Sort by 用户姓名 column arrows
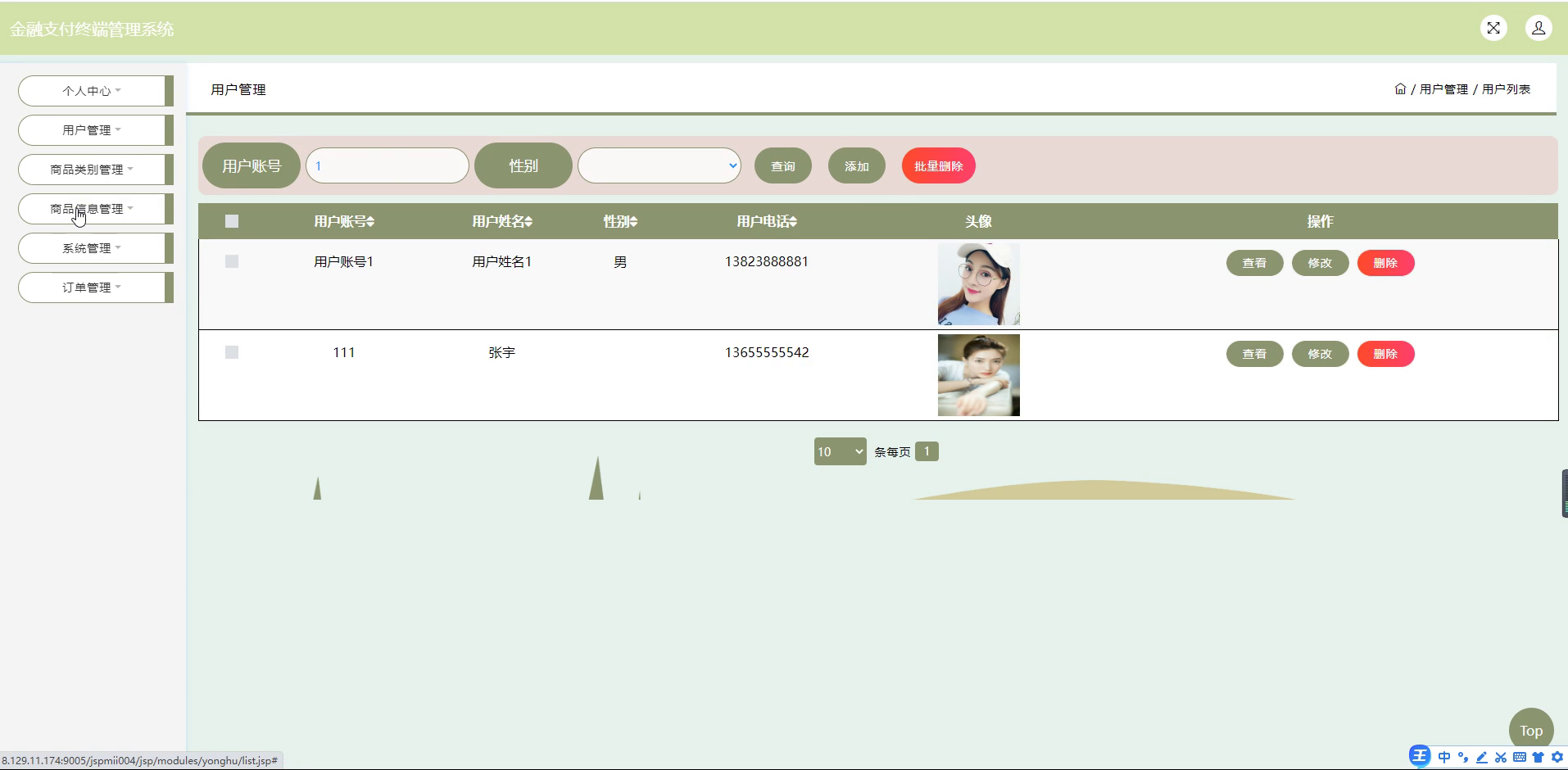 click(x=528, y=221)
